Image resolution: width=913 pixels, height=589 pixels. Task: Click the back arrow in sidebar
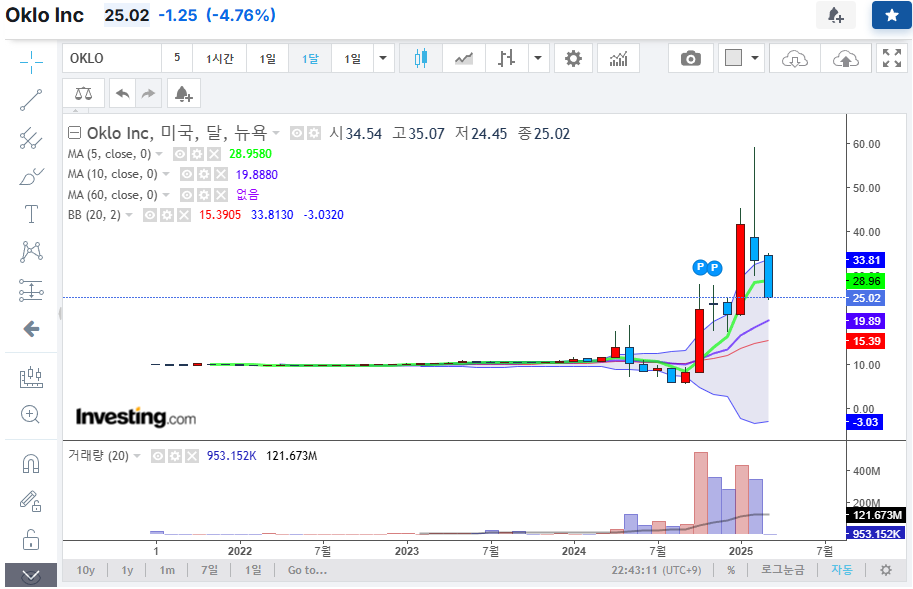tap(31, 329)
